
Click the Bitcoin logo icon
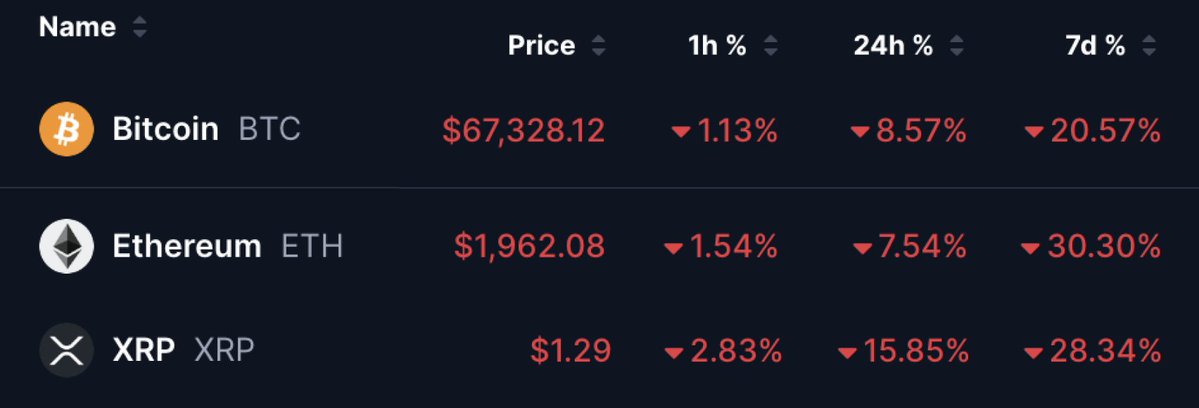pos(66,130)
